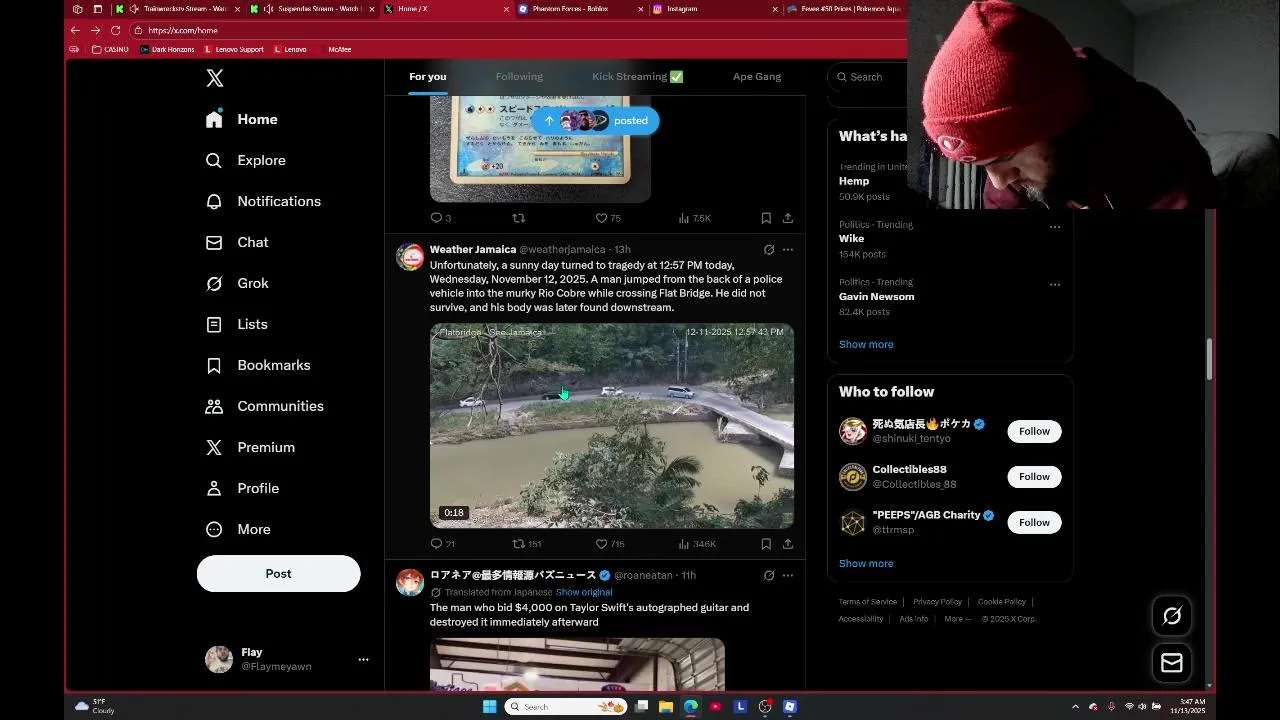Open more options on roaneatan post

coord(788,576)
